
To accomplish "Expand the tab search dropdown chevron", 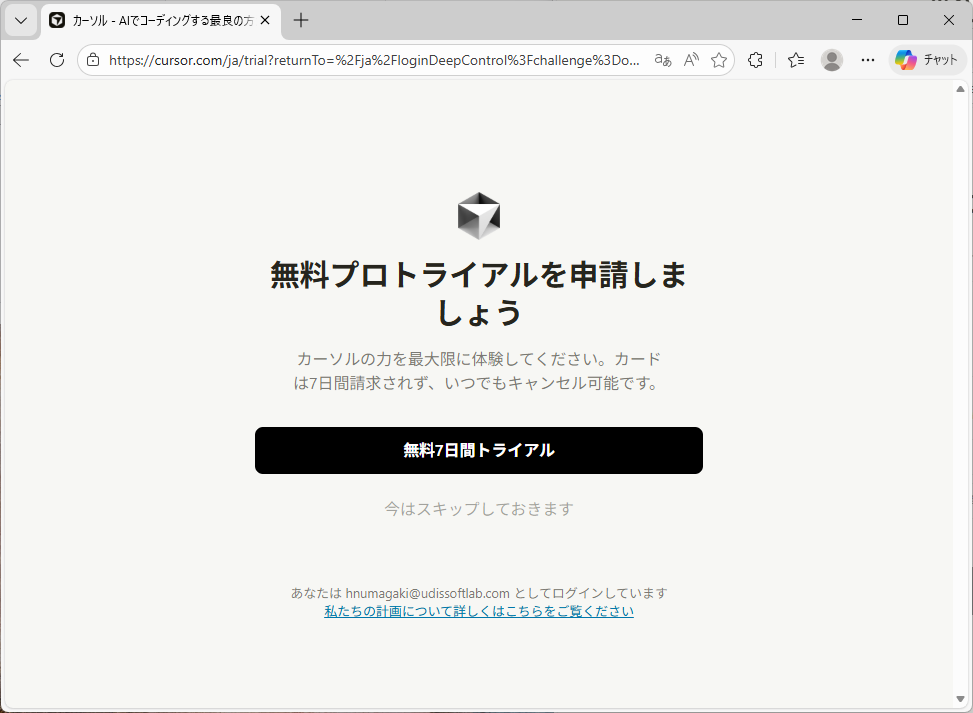I will point(21,20).
